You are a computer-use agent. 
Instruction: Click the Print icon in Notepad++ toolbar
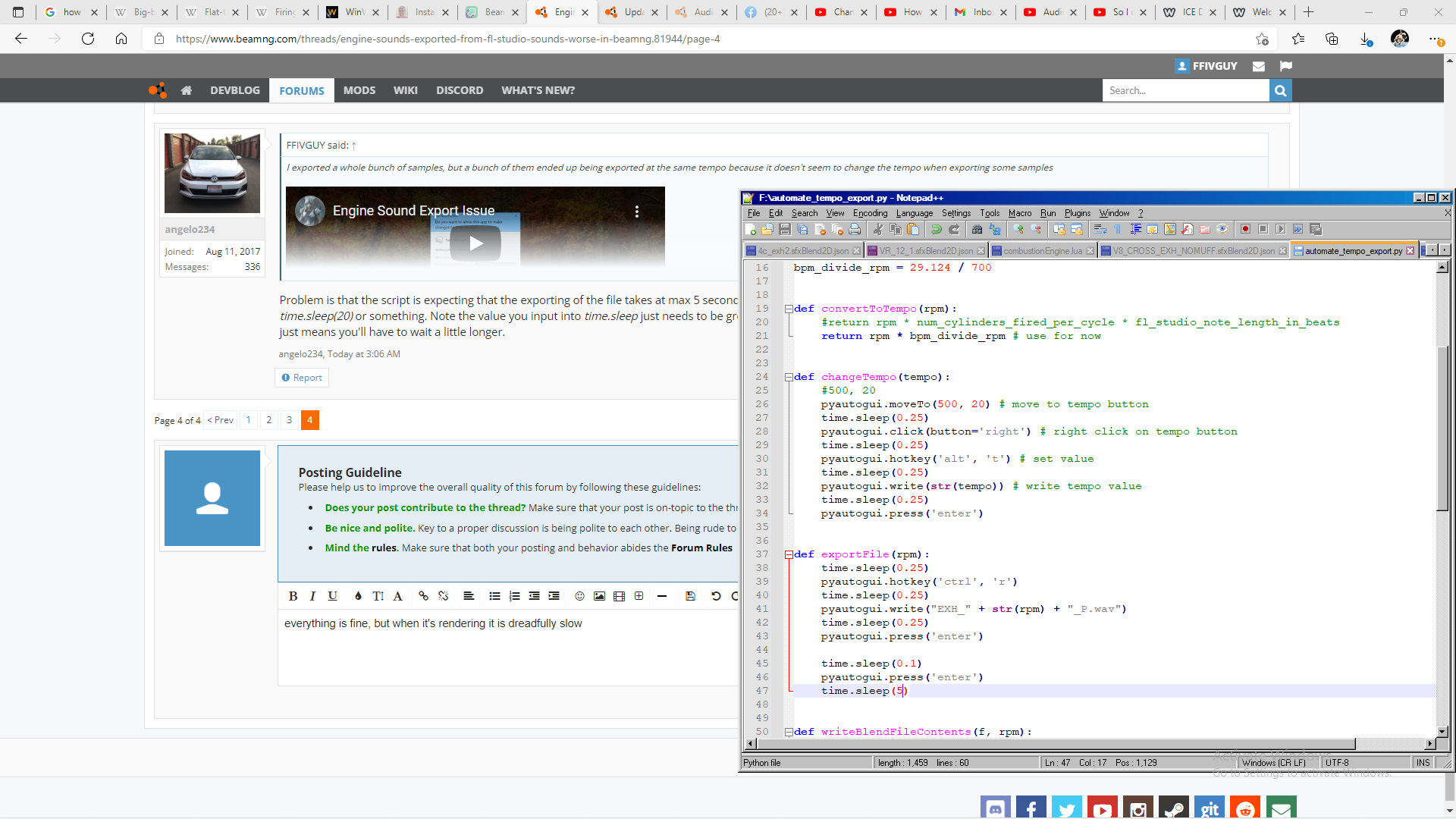pyautogui.click(x=855, y=229)
